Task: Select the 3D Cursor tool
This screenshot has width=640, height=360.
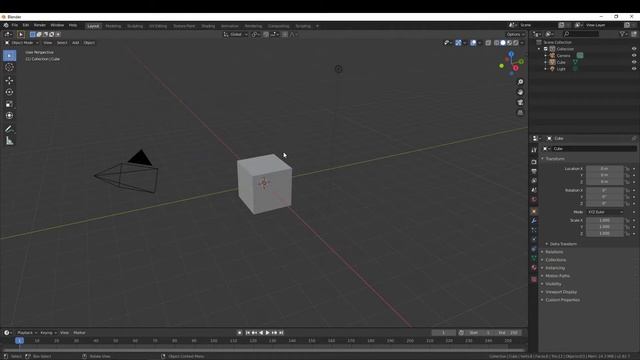Action: click(x=9, y=67)
